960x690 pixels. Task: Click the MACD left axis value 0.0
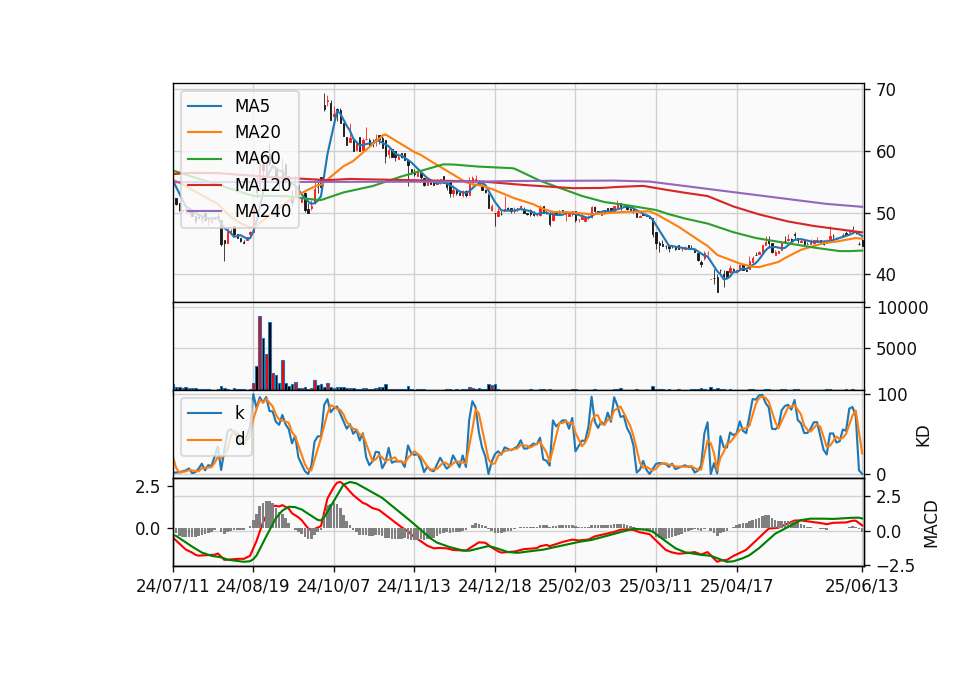coord(148,529)
